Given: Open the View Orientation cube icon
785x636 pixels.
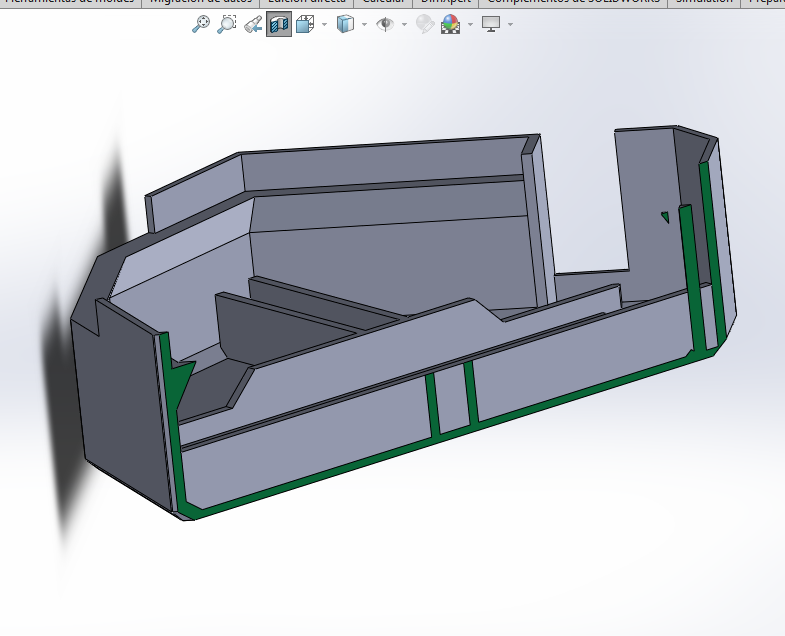Looking at the screenshot, I should pyautogui.click(x=305, y=24).
